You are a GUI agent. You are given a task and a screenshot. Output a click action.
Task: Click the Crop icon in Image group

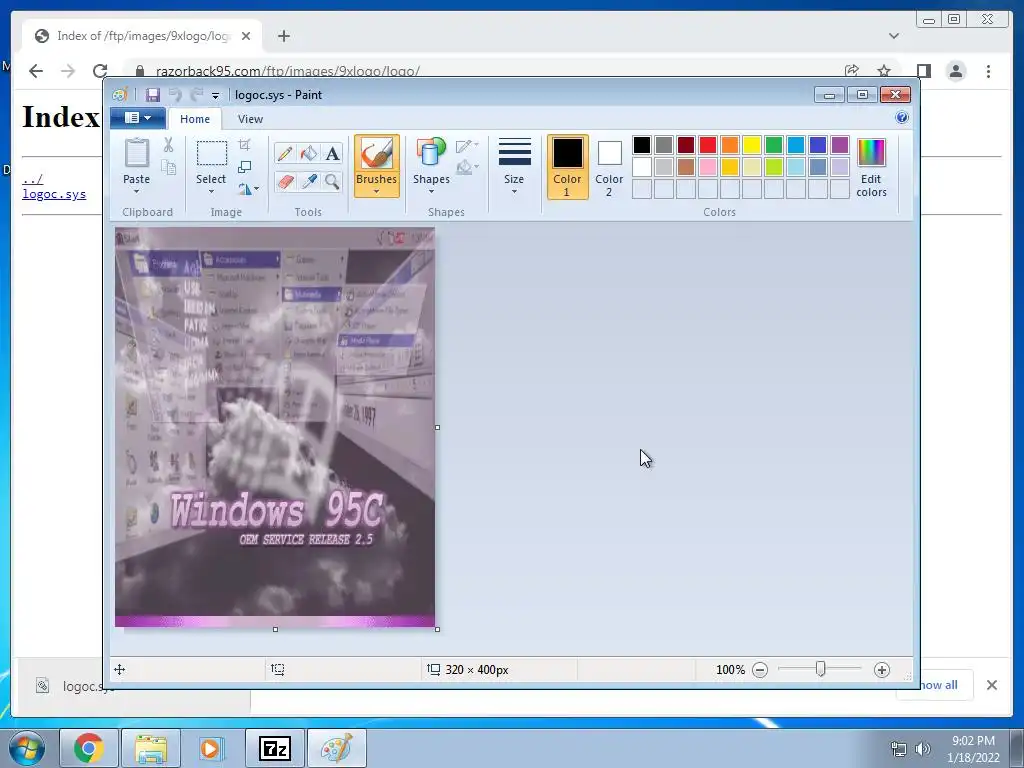coord(244,145)
